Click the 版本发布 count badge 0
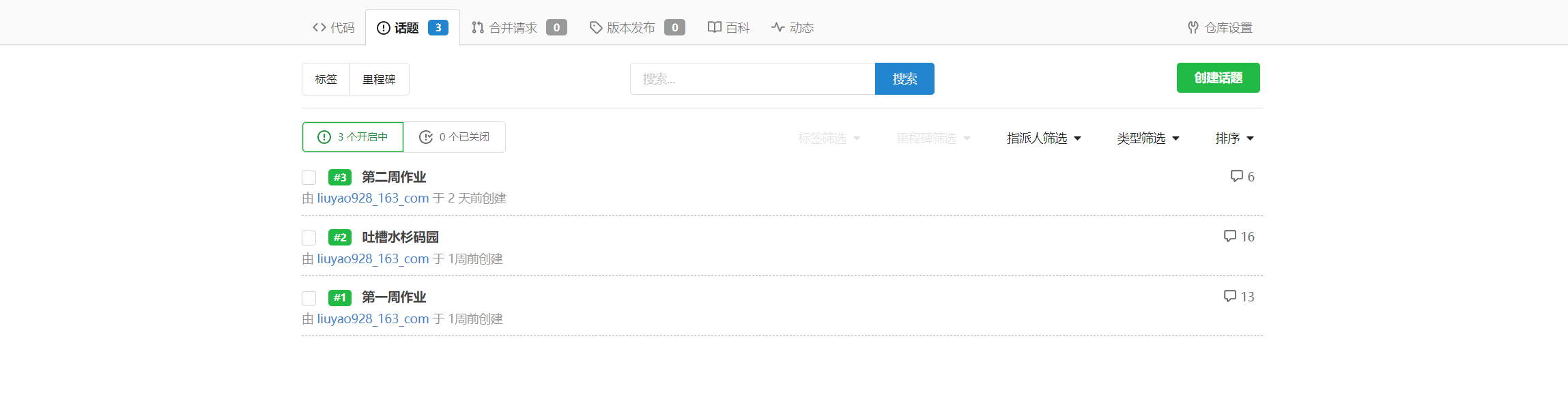 [x=674, y=27]
